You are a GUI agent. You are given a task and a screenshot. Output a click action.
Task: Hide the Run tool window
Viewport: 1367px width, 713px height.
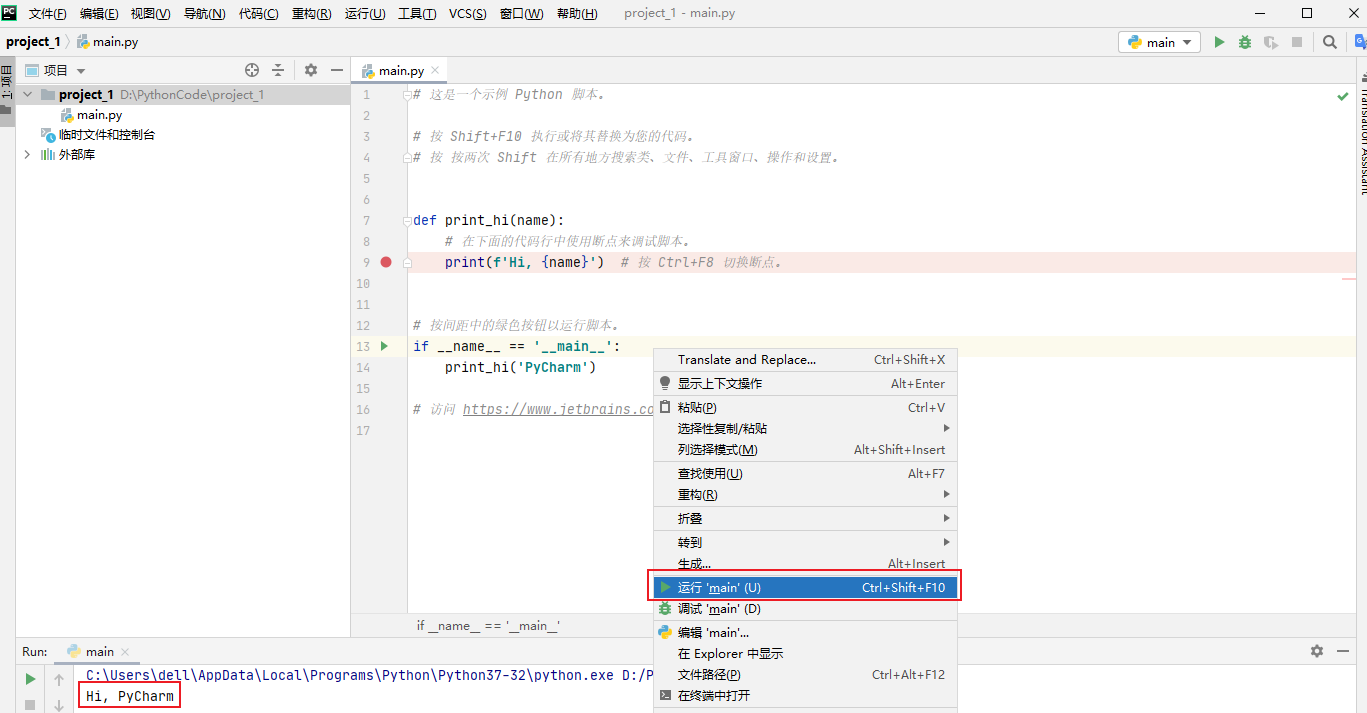[1343, 651]
